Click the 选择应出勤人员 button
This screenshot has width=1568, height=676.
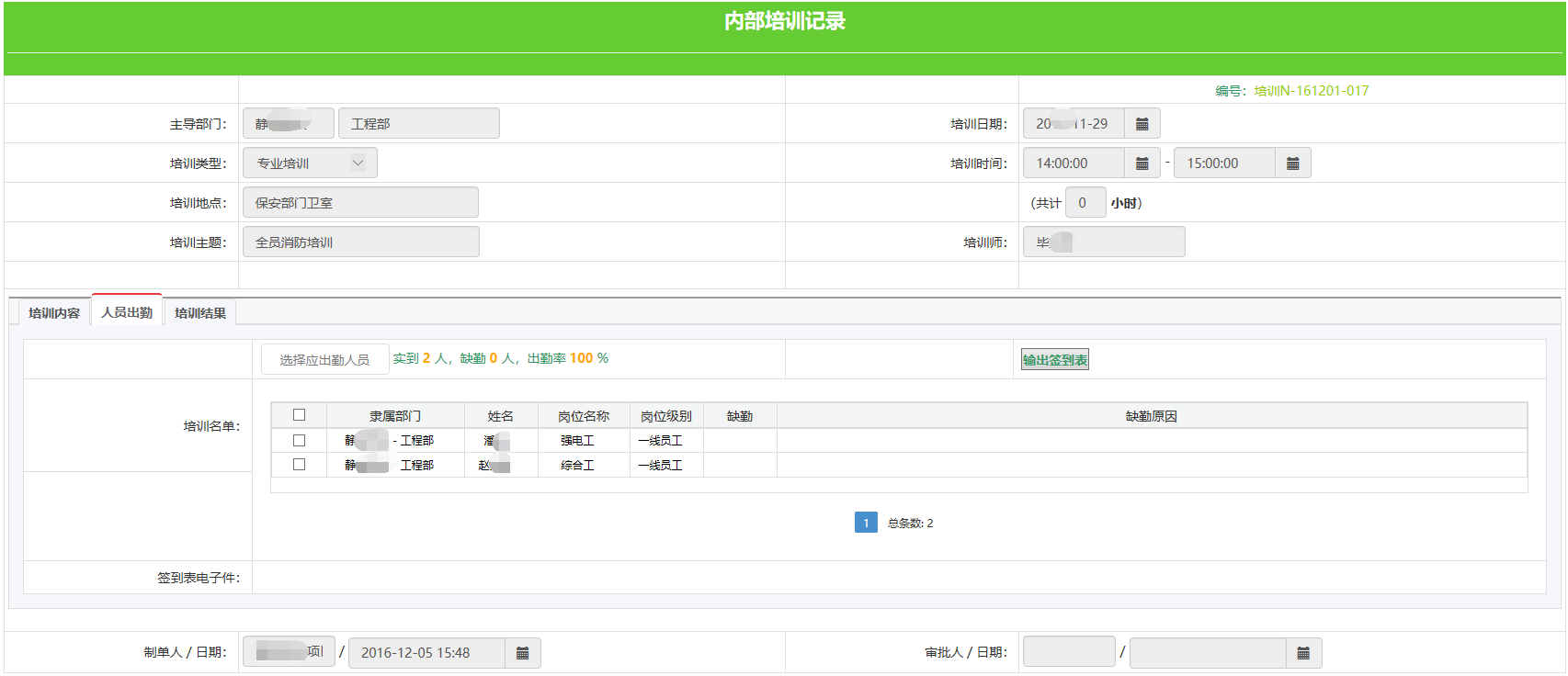pos(324,360)
